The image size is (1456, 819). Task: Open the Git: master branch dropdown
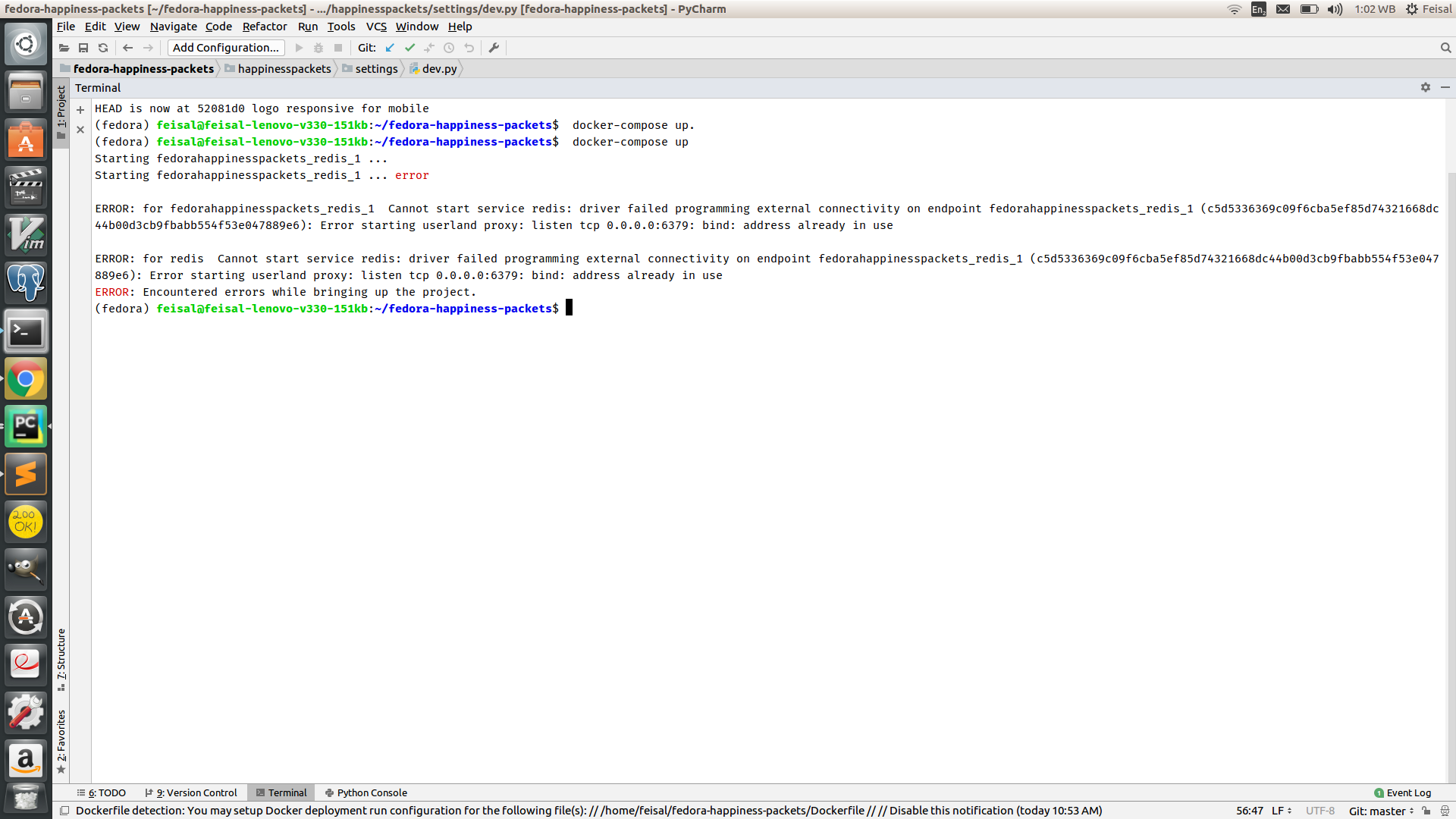(1382, 811)
